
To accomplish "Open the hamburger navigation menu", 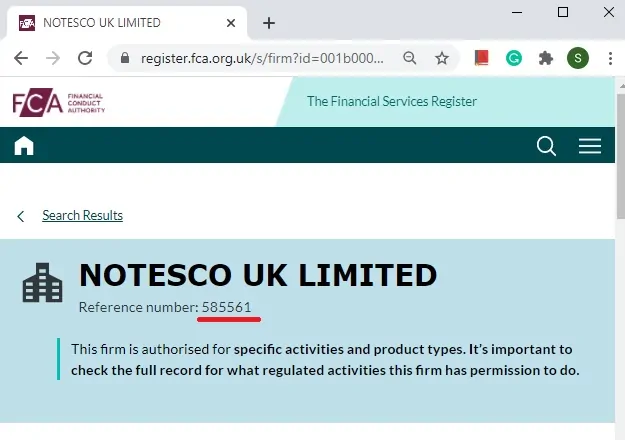I will tap(590, 146).
